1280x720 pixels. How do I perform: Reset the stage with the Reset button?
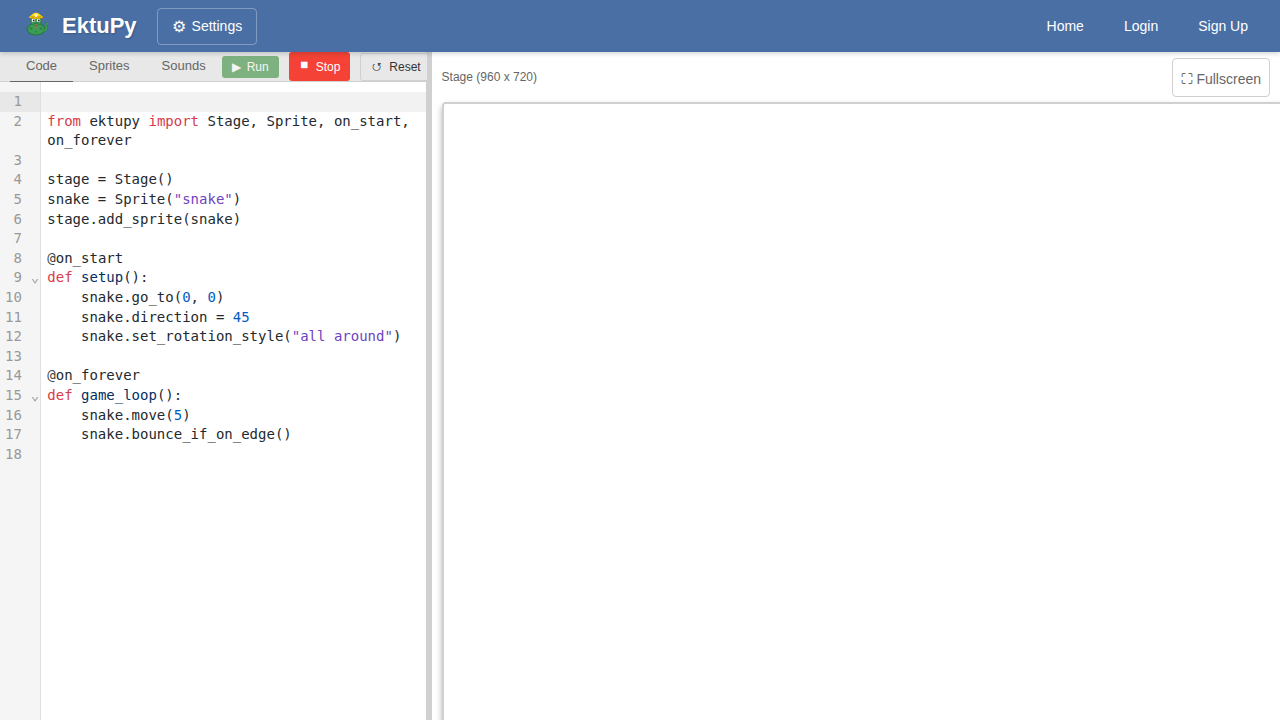click(x=394, y=67)
